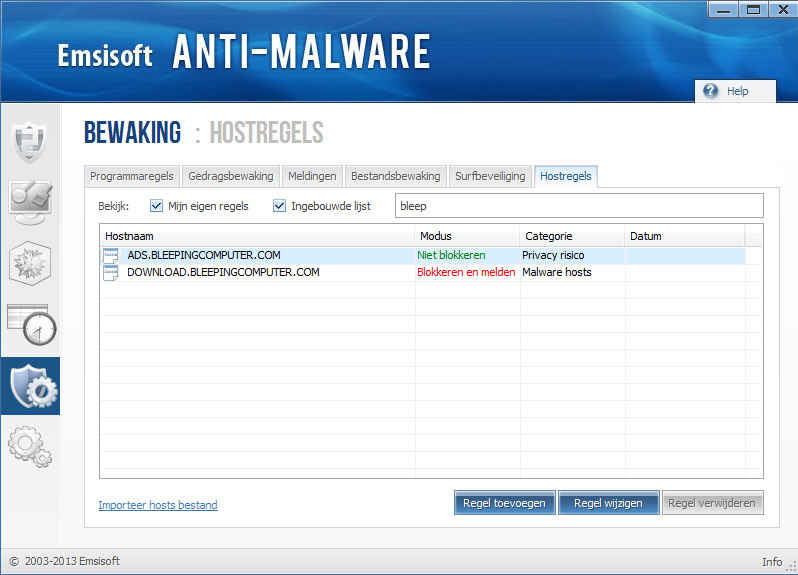Viewport: 798px width, 575px height.
Task: Open the Help button
Action: tap(735, 91)
